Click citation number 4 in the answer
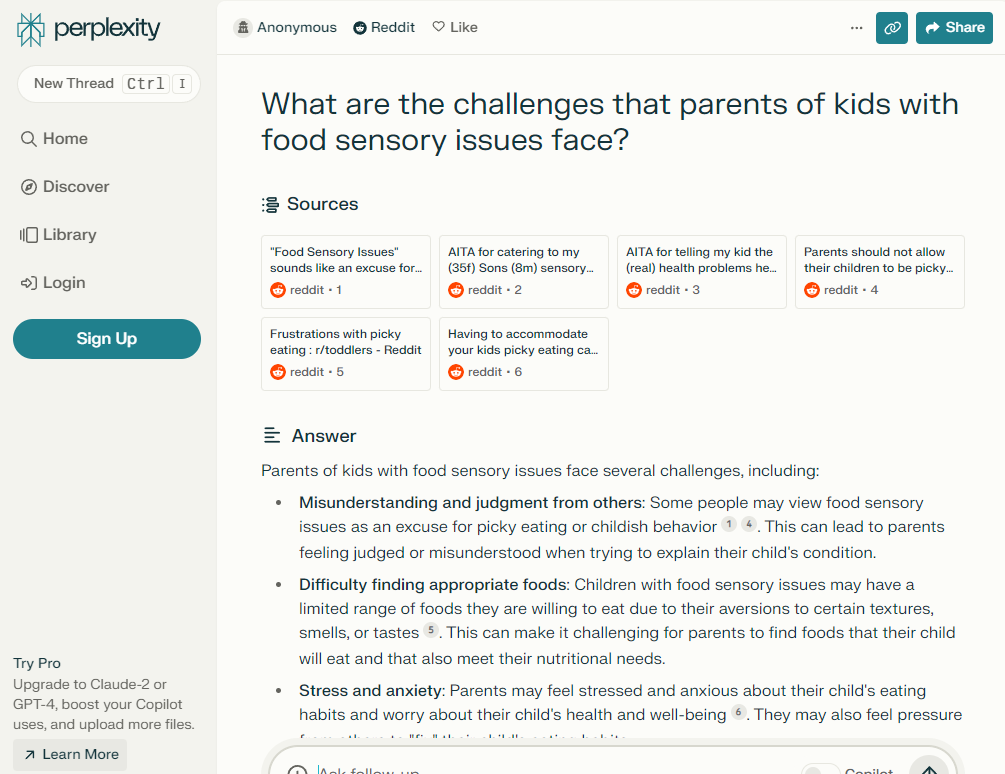This screenshot has height=774, width=1005. coord(749,524)
